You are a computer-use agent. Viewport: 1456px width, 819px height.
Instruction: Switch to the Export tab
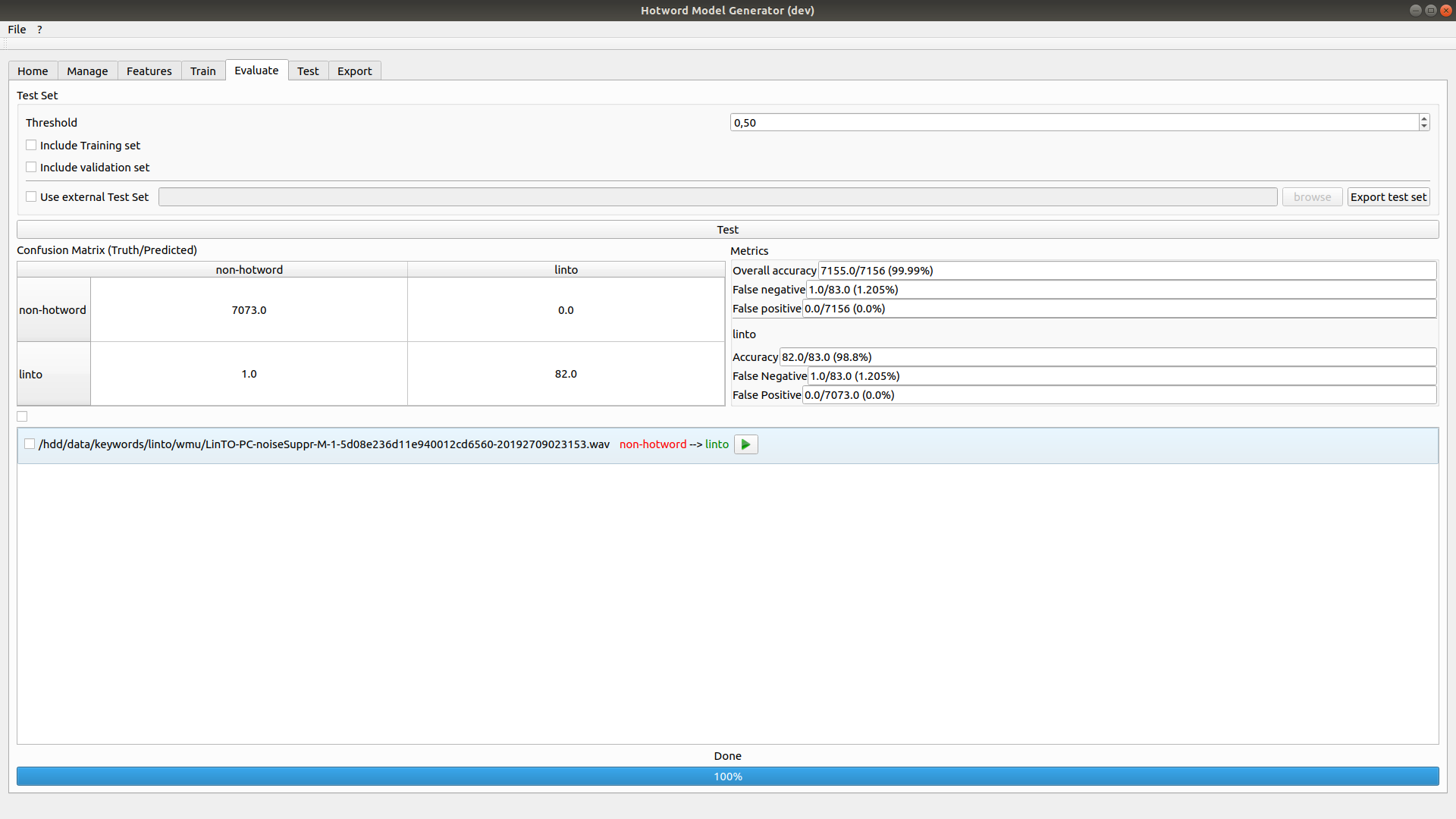[354, 70]
